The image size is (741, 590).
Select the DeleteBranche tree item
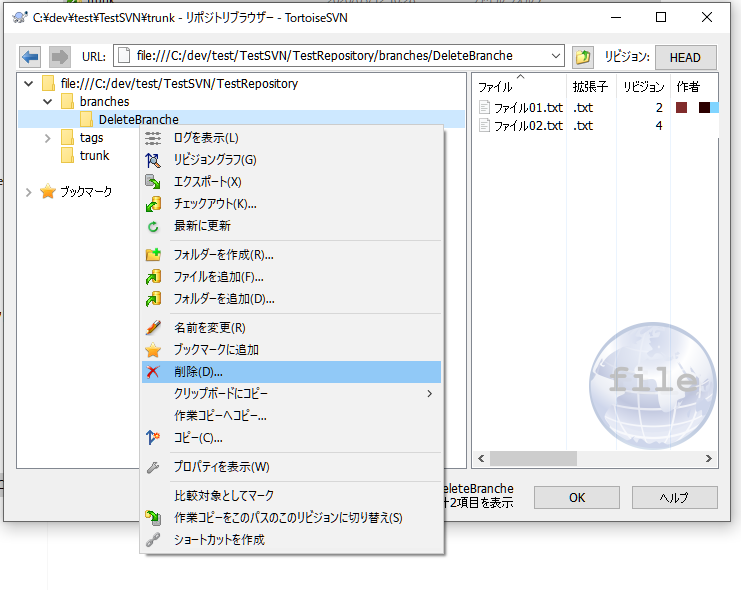pyautogui.click(x=138, y=120)
